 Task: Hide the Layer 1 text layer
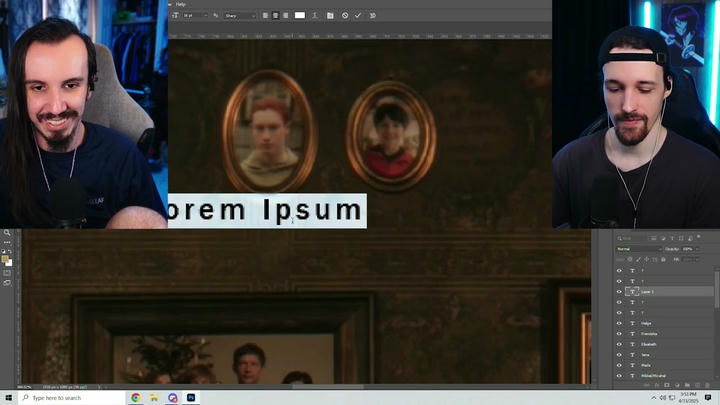pos(619,292)
